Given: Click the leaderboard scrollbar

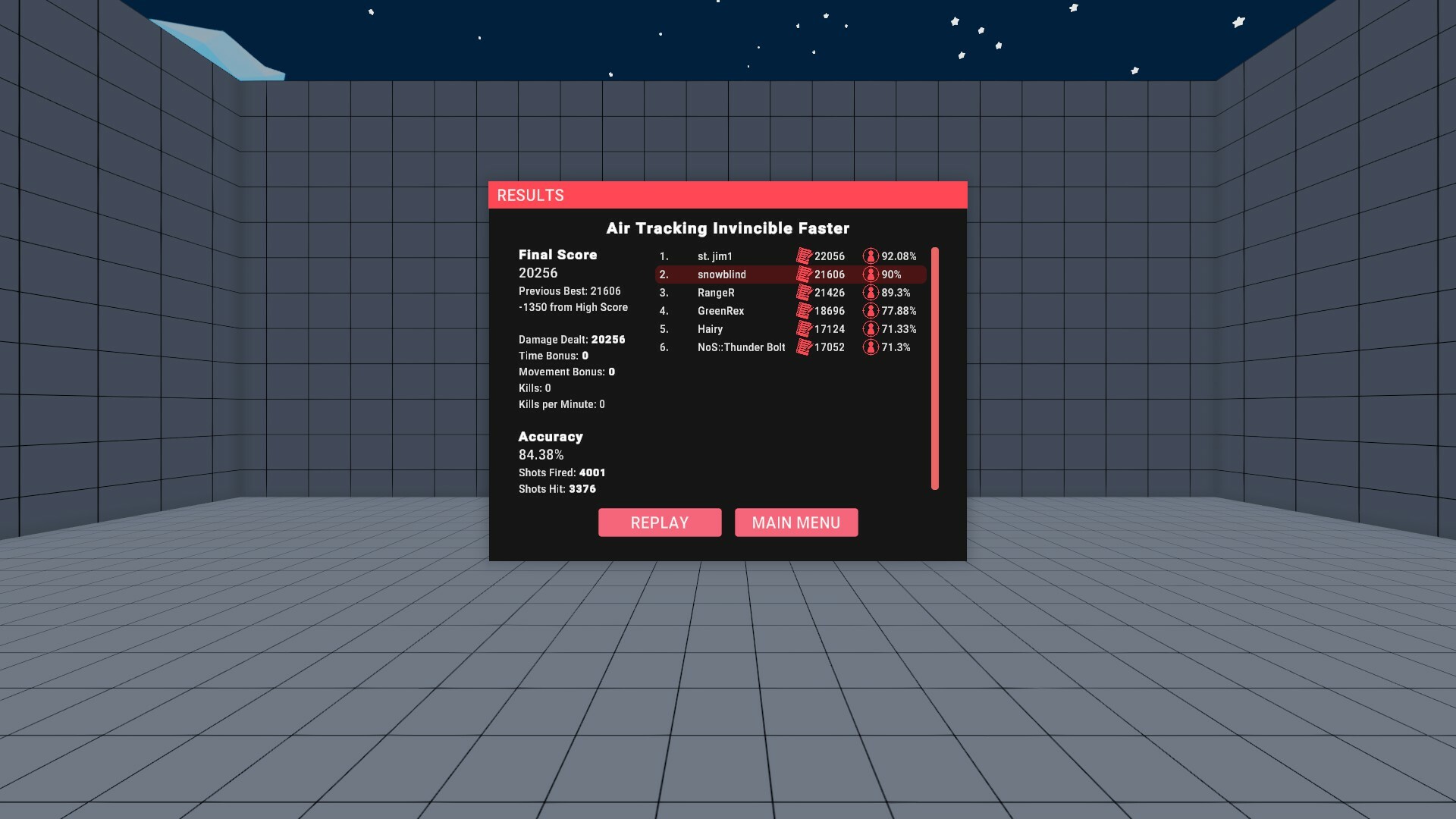Looking at the screenshot, I should click(934, 364).
